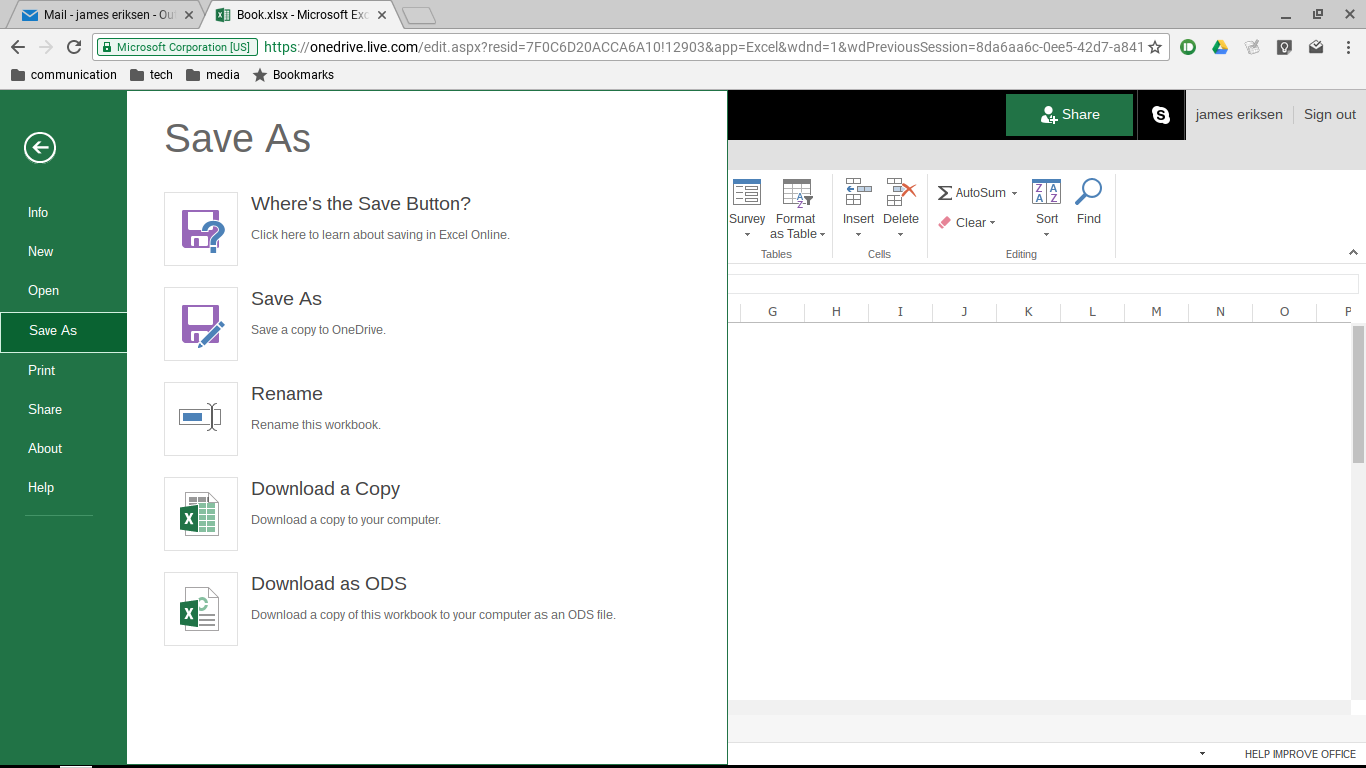Screen dimensions: 1366x768
Task: Click the lightbulb extension icon
Action: [x=1284, y=47]
